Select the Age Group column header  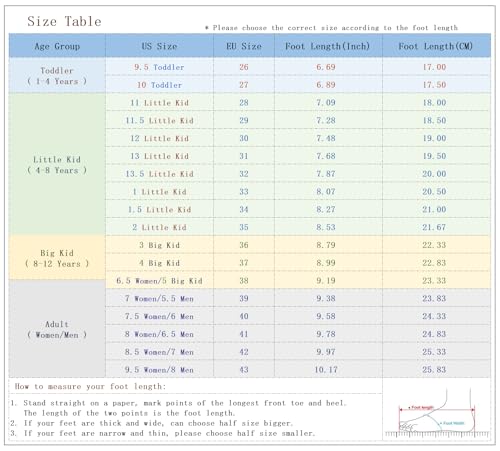[x=57, y=46]
